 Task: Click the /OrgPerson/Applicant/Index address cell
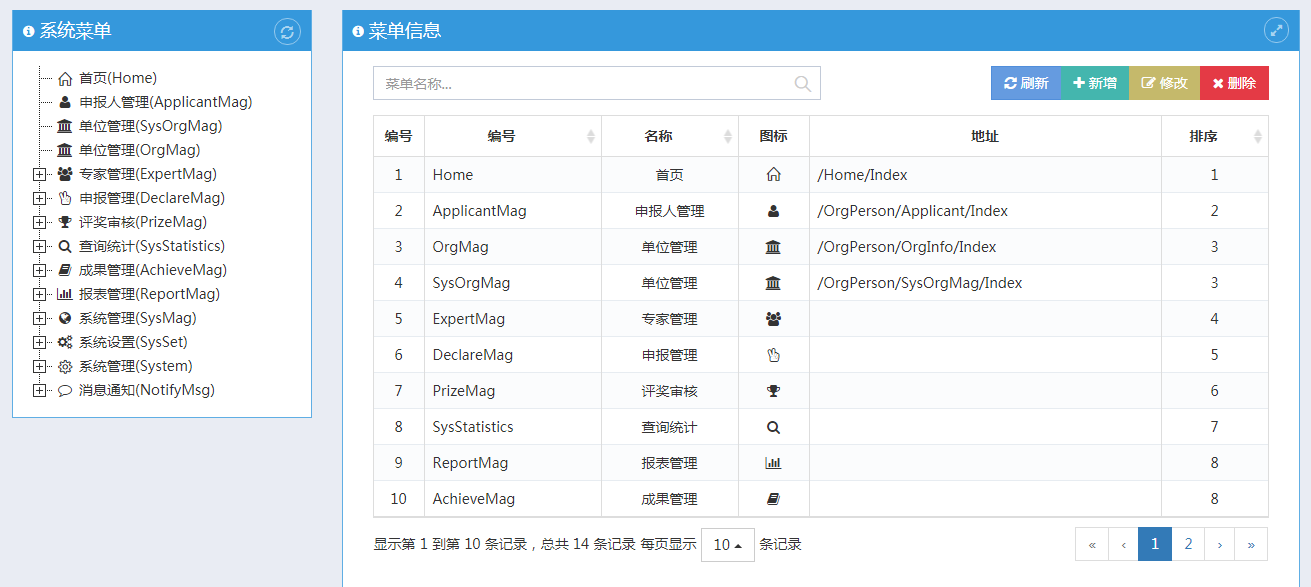point(985,211)
